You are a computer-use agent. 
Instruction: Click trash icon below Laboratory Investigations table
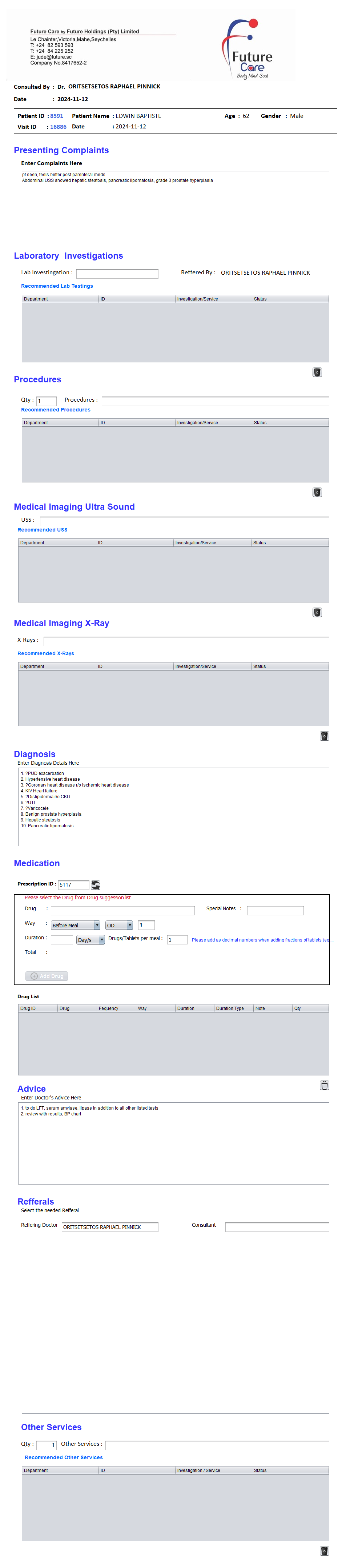[317, 372]
